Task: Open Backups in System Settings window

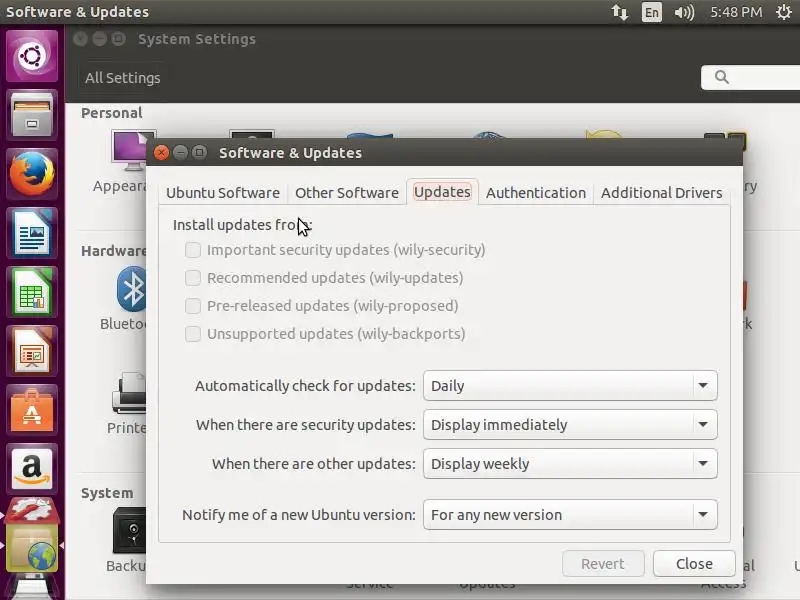Action: pos(128,540)
